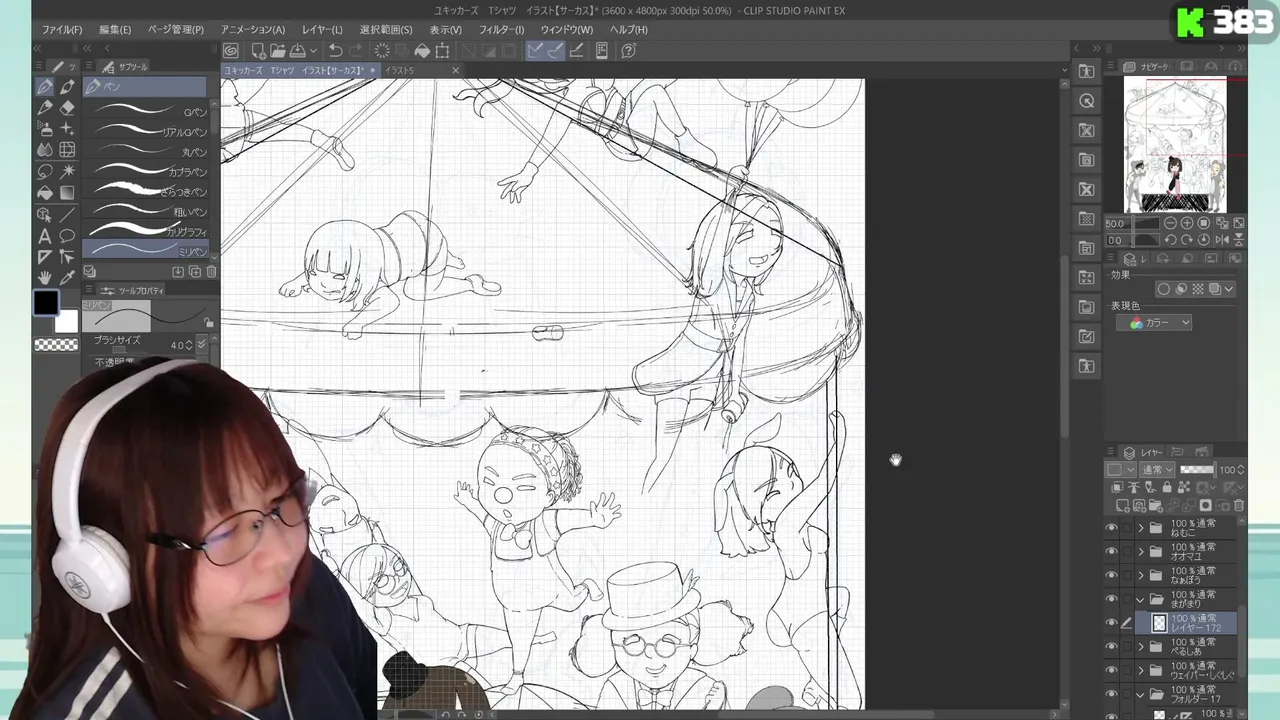Open the Clip Studio support help icon
Image resolution: width=1280 pixels, height=720 pixels.
coord(629,51)
